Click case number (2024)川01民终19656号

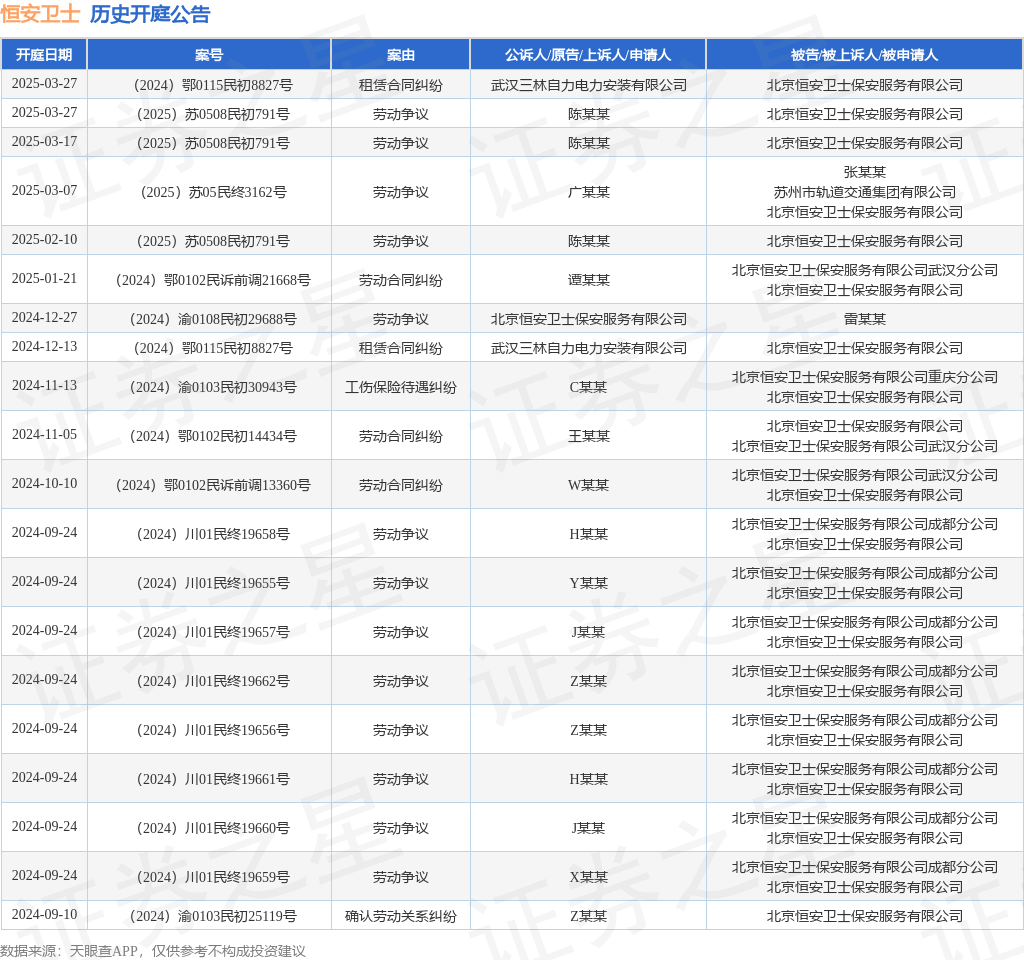pos(214,730)
